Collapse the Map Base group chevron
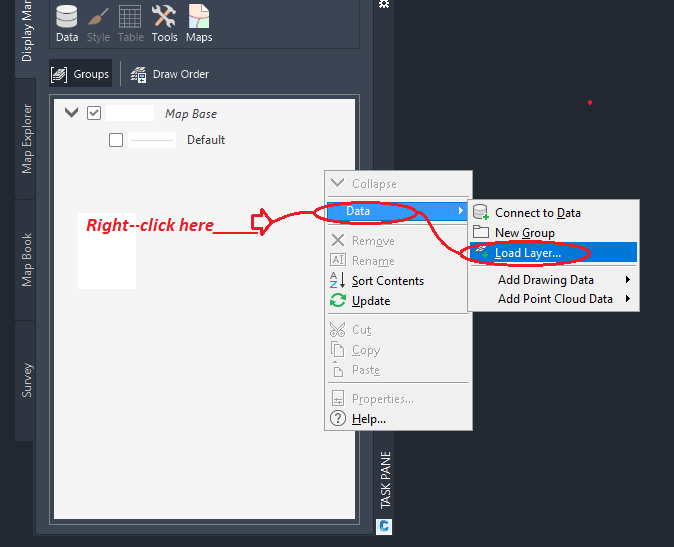This screenshot has height=547, width=674. click(71, 113)
